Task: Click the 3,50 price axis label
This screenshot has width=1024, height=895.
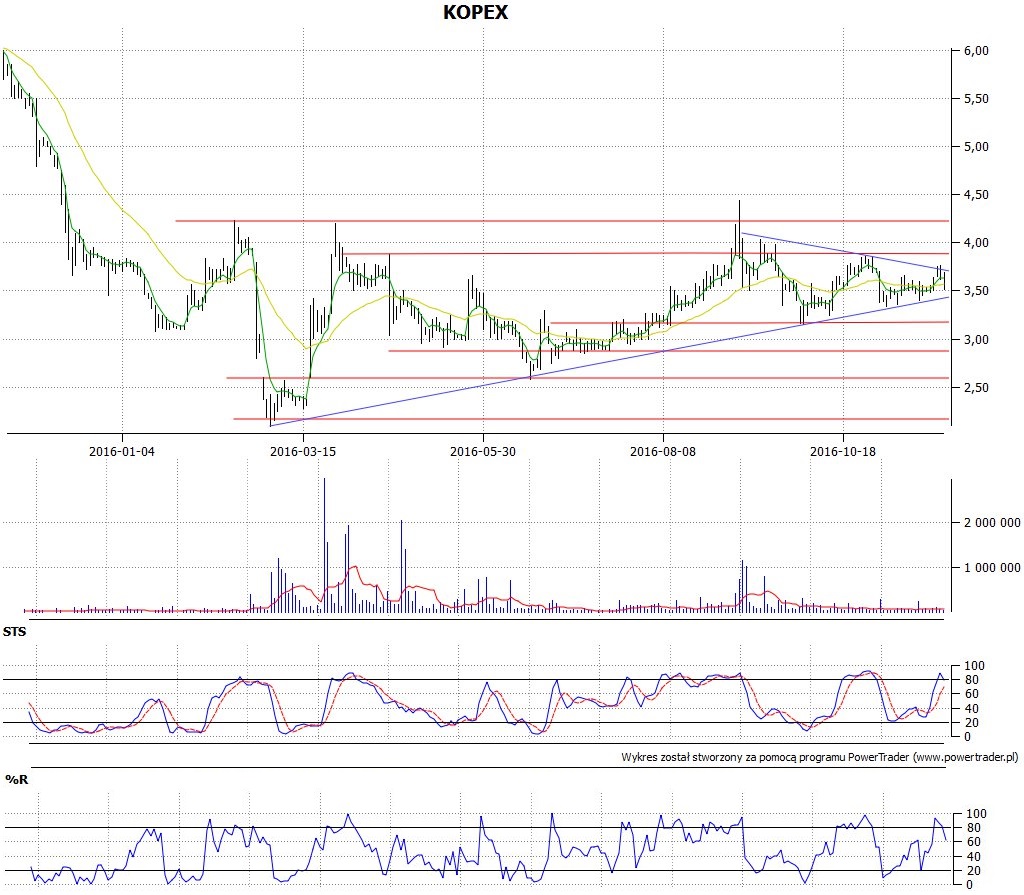Action: pos(976,291)
